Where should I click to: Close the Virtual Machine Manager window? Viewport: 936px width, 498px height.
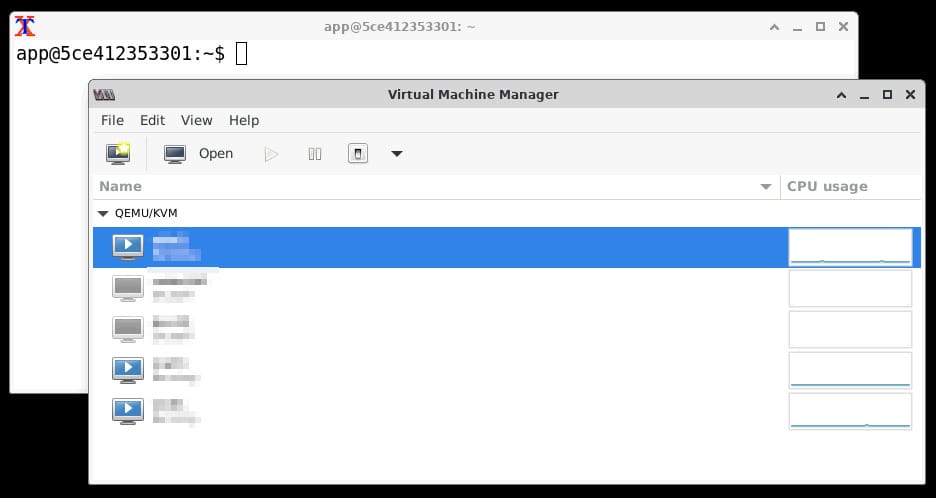pyautogui.click(x=910, y=94)
